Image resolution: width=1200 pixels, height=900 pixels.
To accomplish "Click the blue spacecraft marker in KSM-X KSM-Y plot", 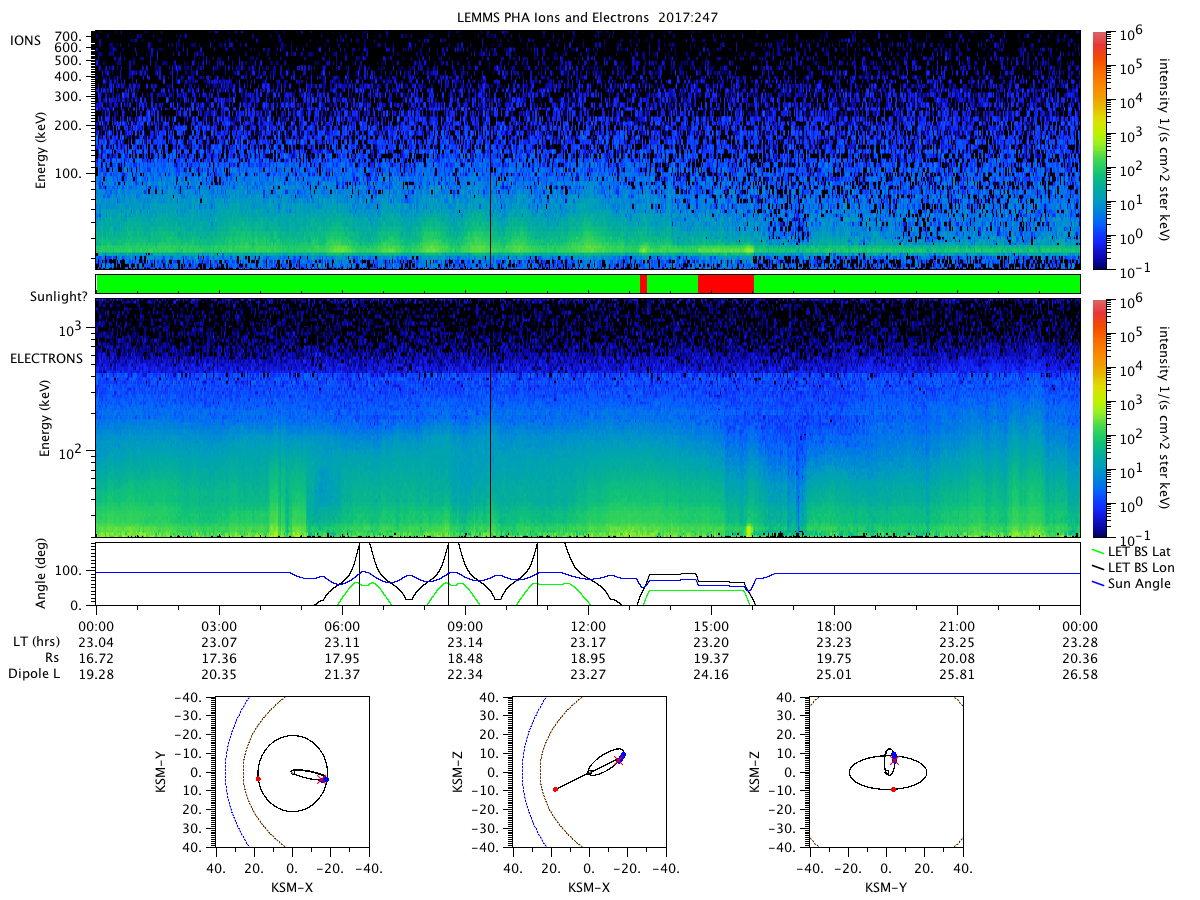I will 325,778.
